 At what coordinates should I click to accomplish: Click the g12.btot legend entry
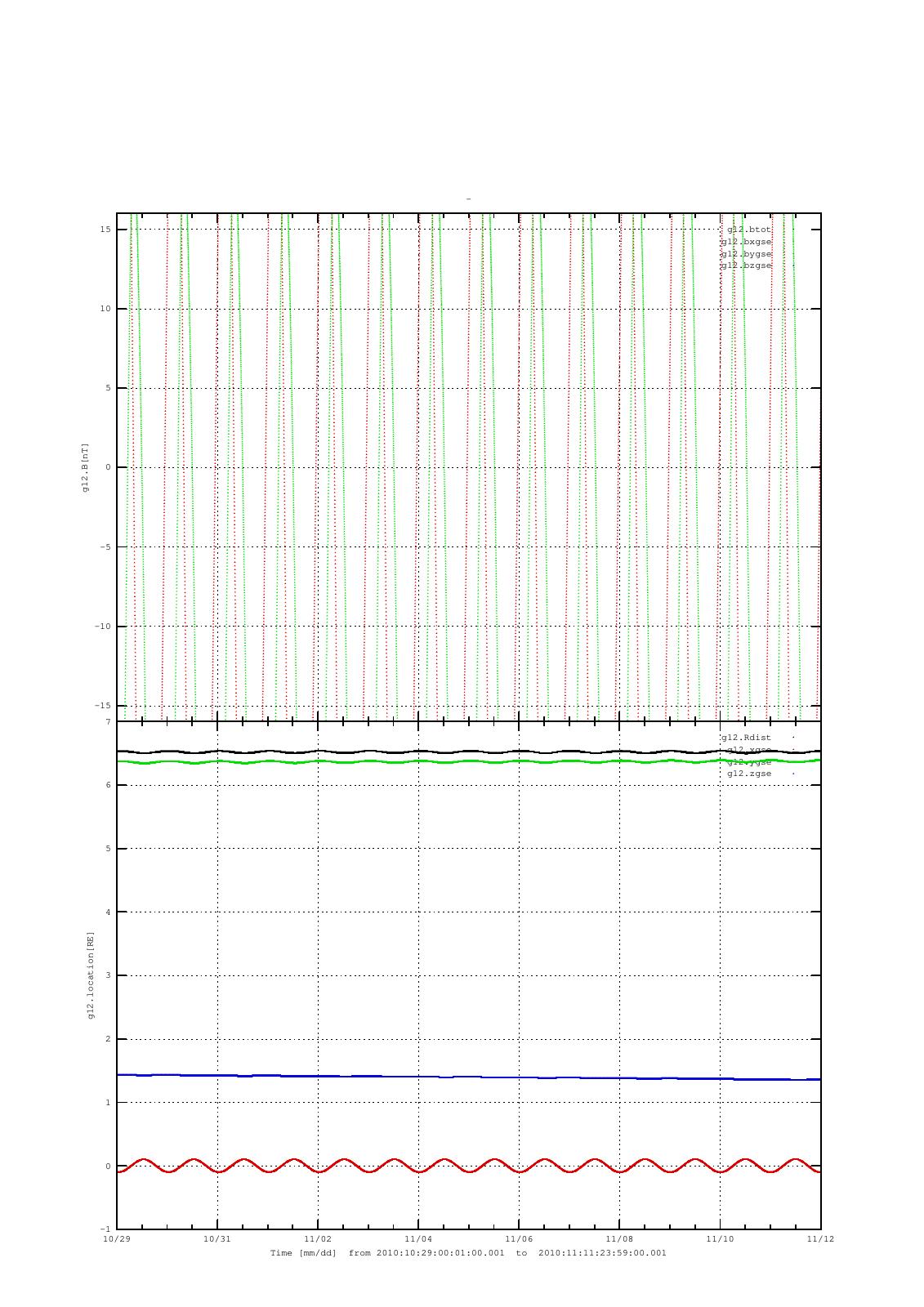tap(748, 230)
